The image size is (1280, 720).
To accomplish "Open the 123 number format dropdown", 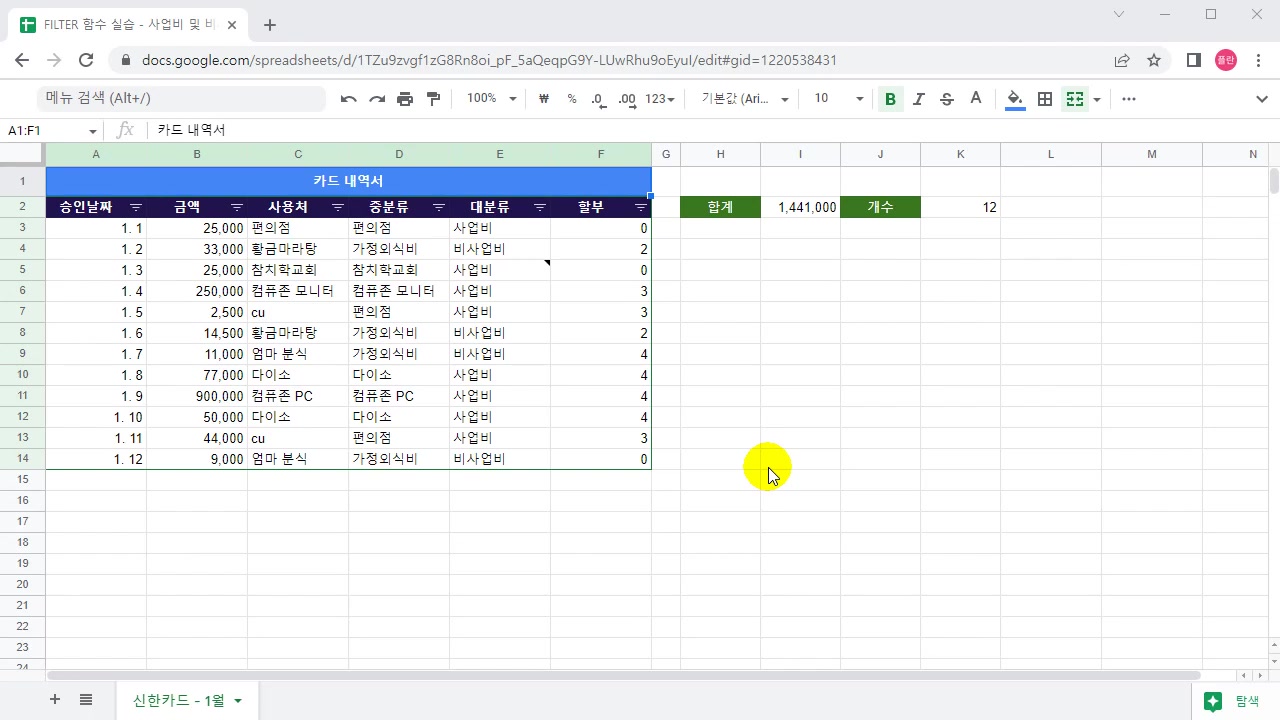I will tap(658, 99).
